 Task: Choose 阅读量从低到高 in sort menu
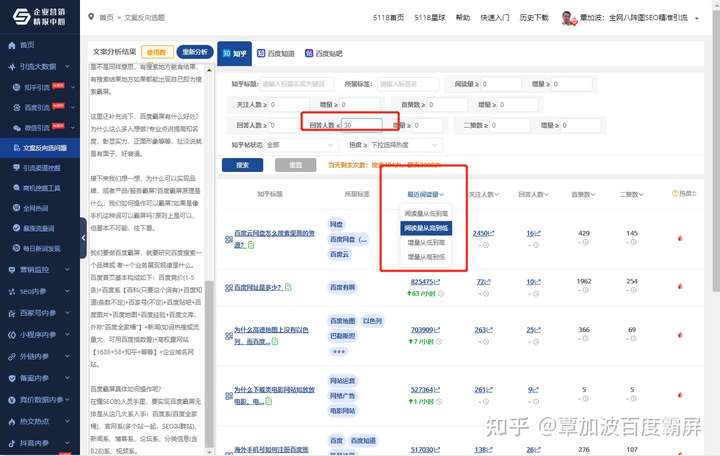point(426,214)
